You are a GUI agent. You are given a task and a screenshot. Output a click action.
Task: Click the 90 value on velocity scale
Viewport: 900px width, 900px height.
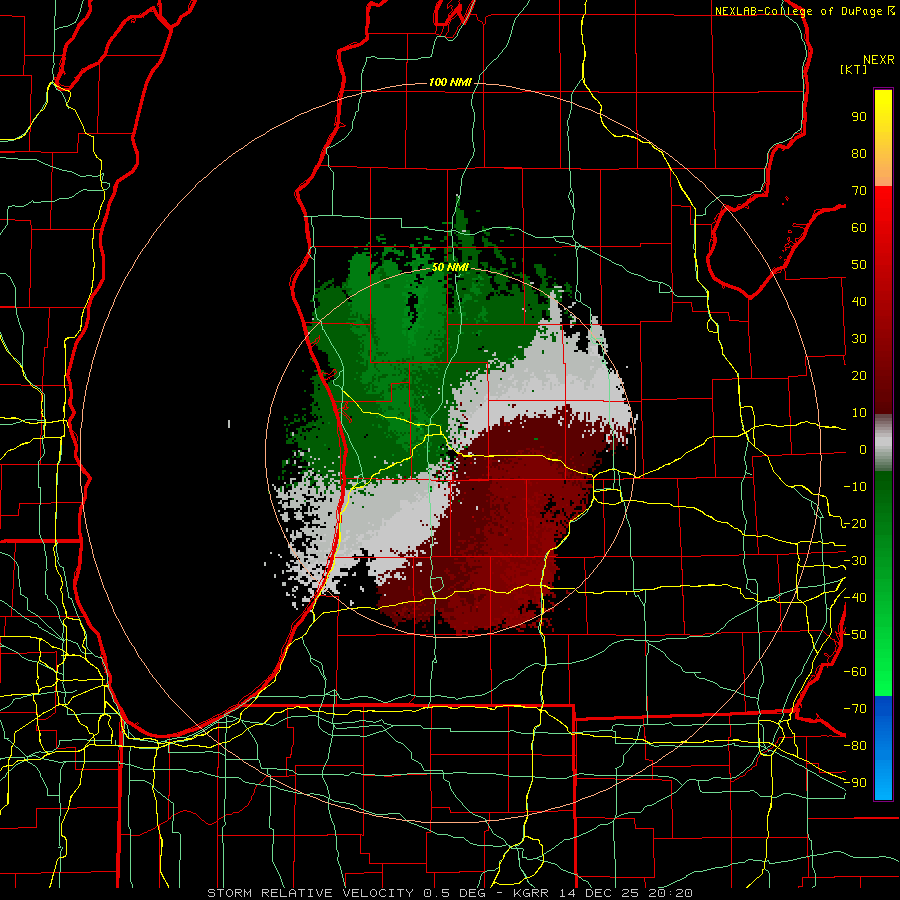click(x=859, y=117)
